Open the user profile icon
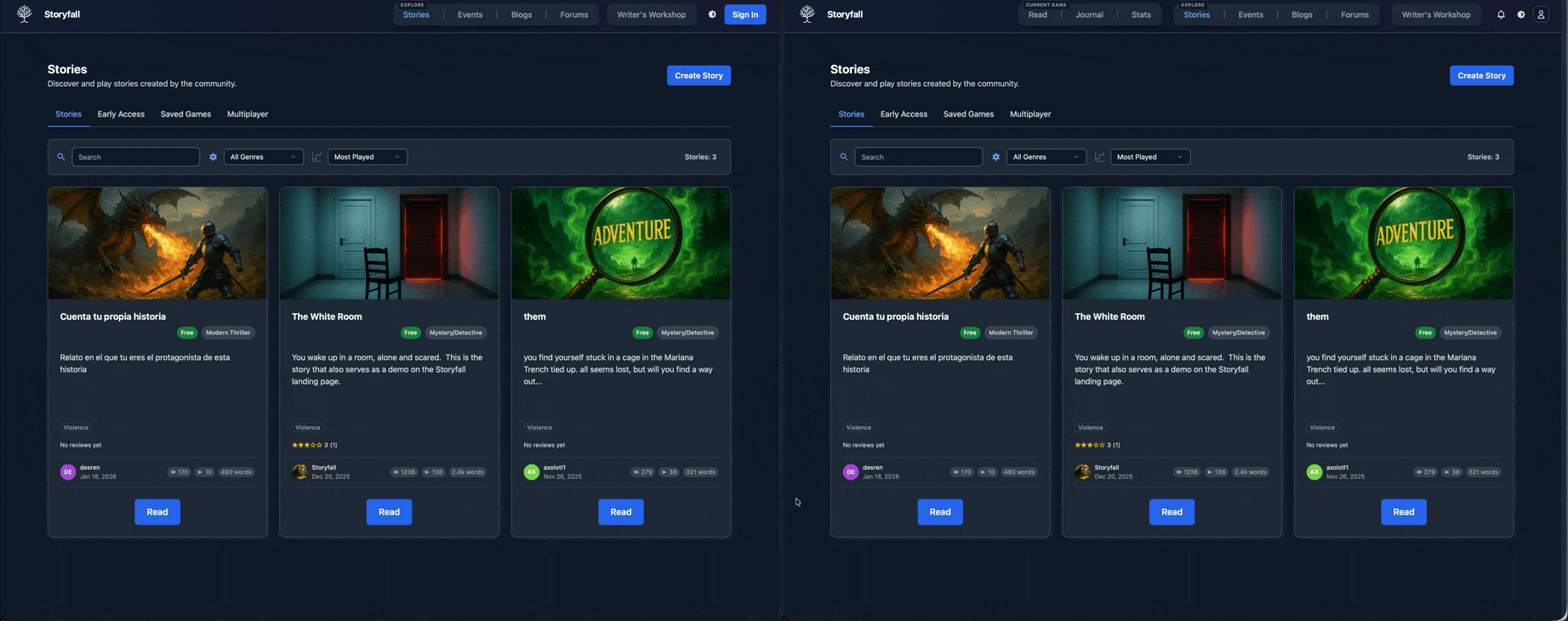Image resolution: width=1568 pixels, height=621 pixels. pos(1541,14)
